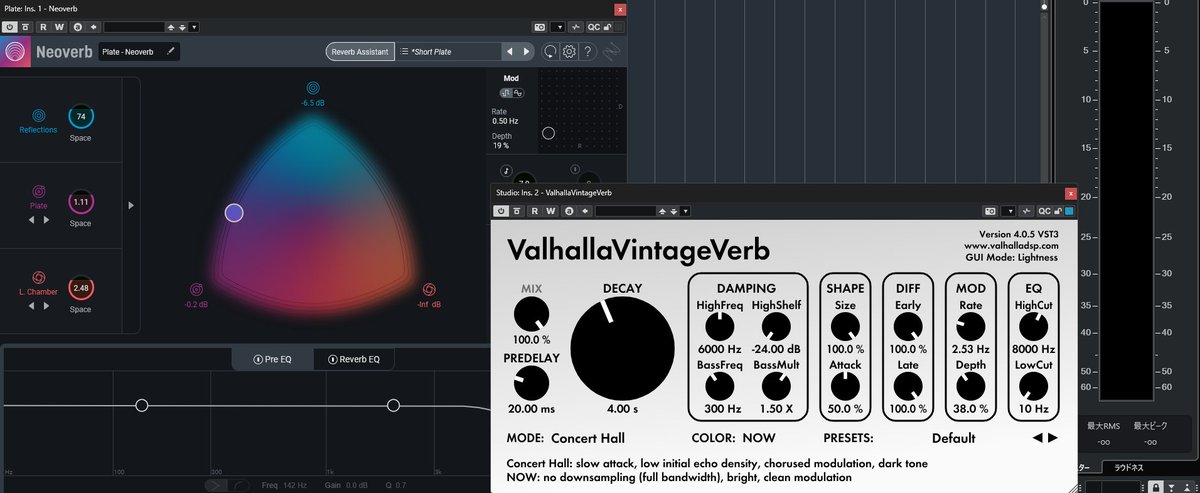This screenshot has width=1200, height=493.
Task: Toggle ValhallaVintageVerb plugin power button
Action: [x=501, y=211]
